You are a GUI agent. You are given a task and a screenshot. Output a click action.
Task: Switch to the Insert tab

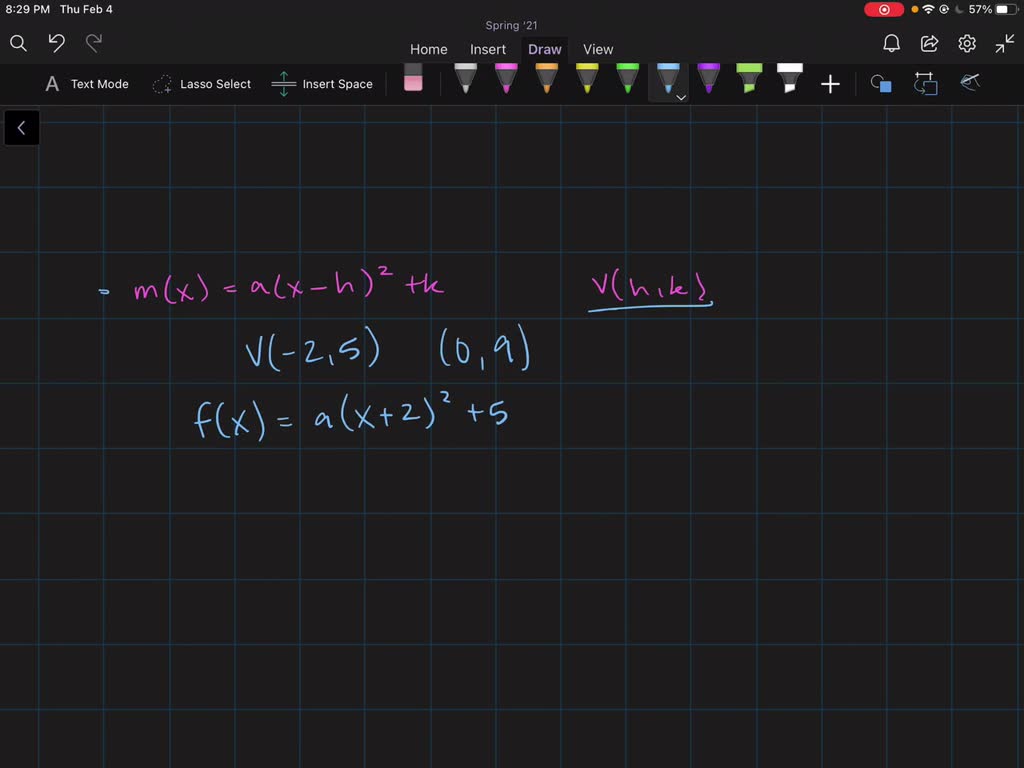[x=488, y=49]
